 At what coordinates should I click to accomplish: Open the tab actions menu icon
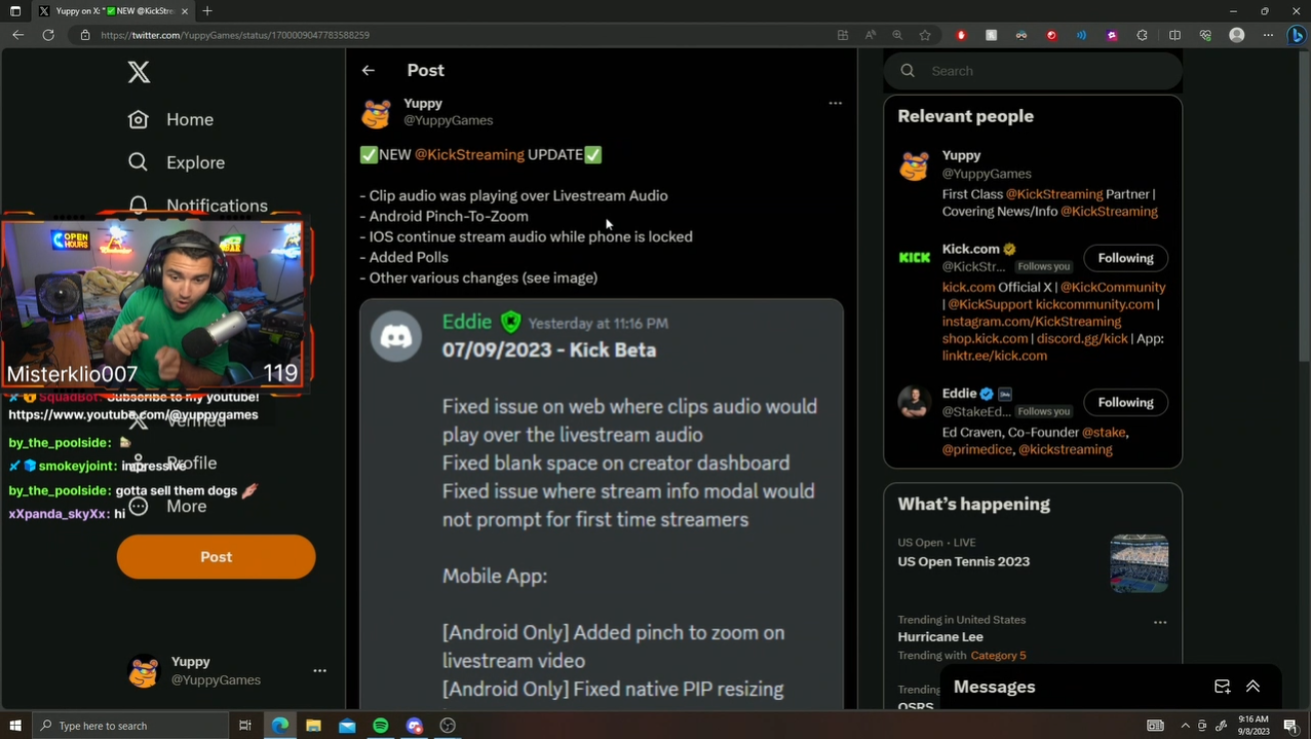click(x=15, y=11)
